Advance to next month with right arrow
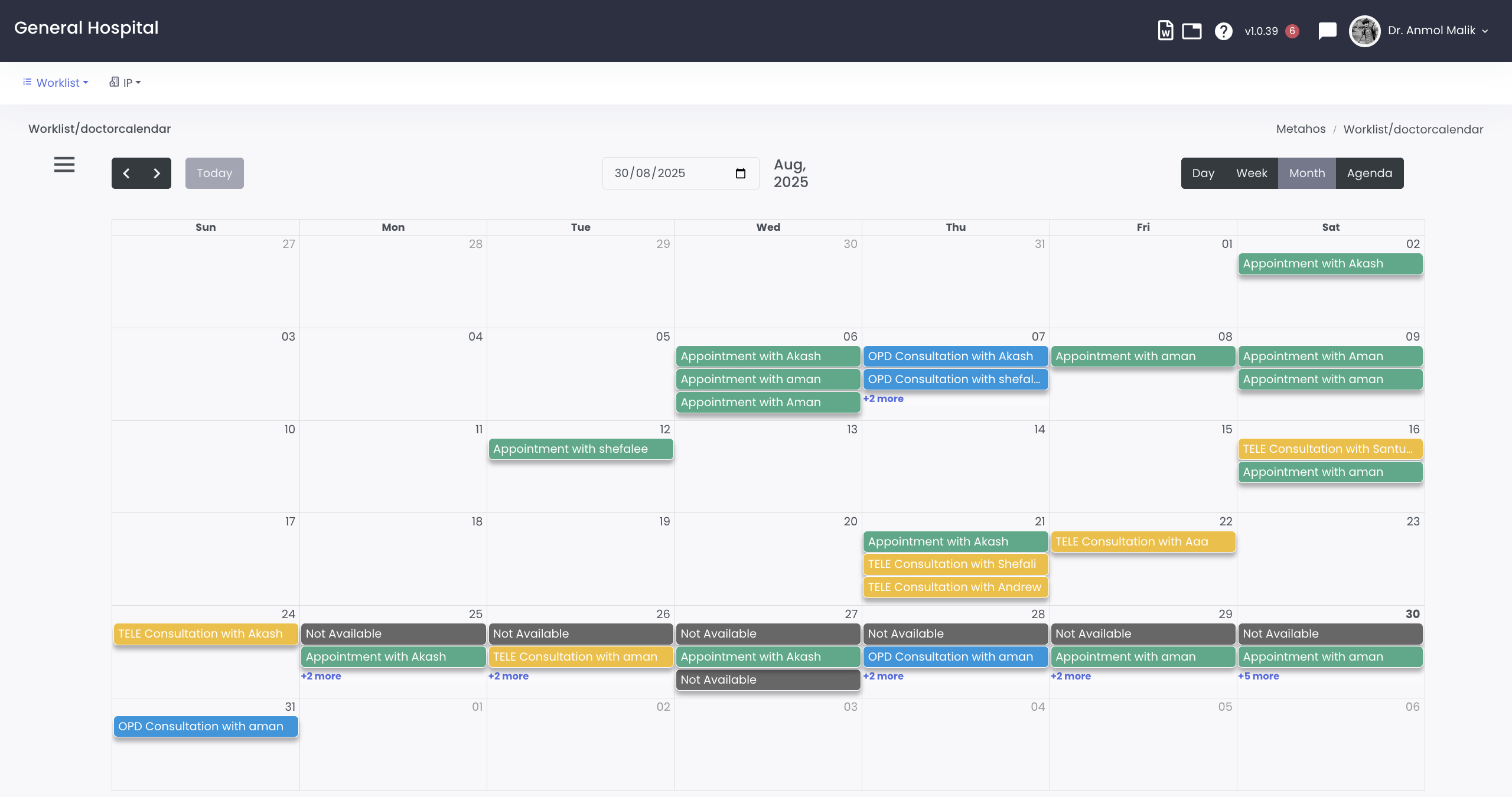The height and width of the screenshot is (797, 1512). [157, 173]
